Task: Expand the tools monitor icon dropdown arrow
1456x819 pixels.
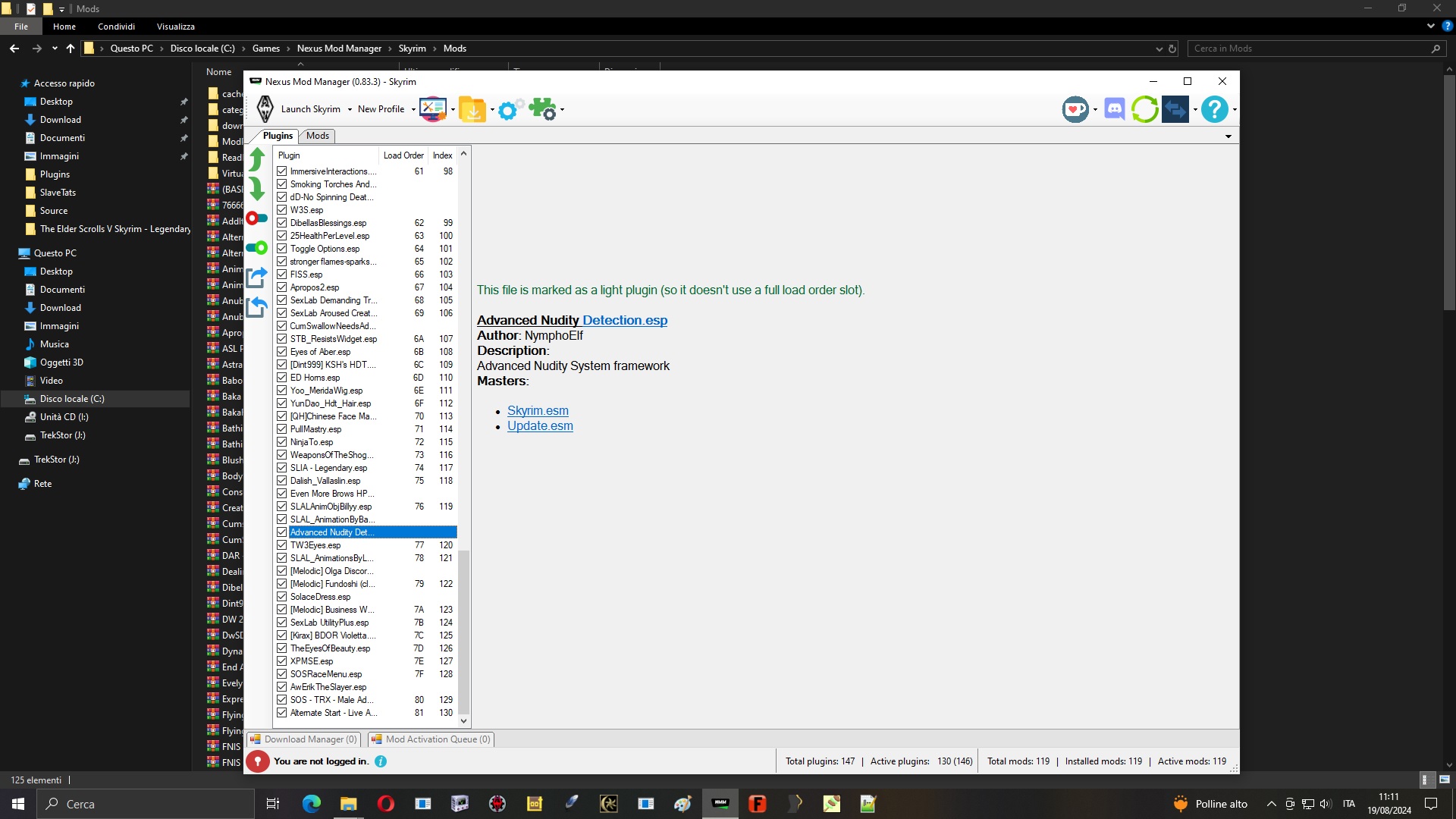Action: coord(453,110)
